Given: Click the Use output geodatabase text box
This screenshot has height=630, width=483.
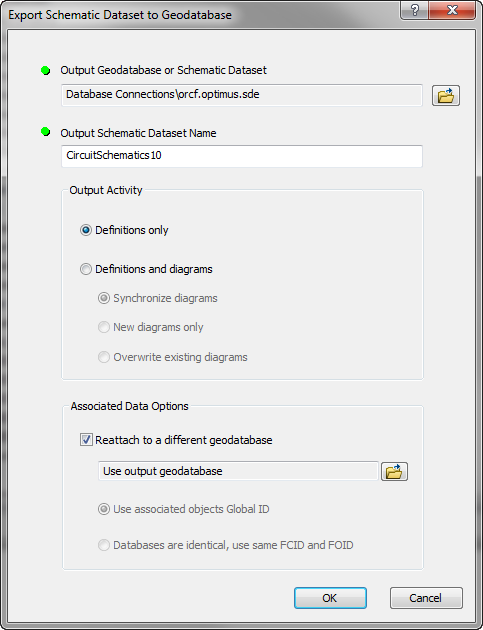Looking at the screenshot, I should [x=238, y=471].
